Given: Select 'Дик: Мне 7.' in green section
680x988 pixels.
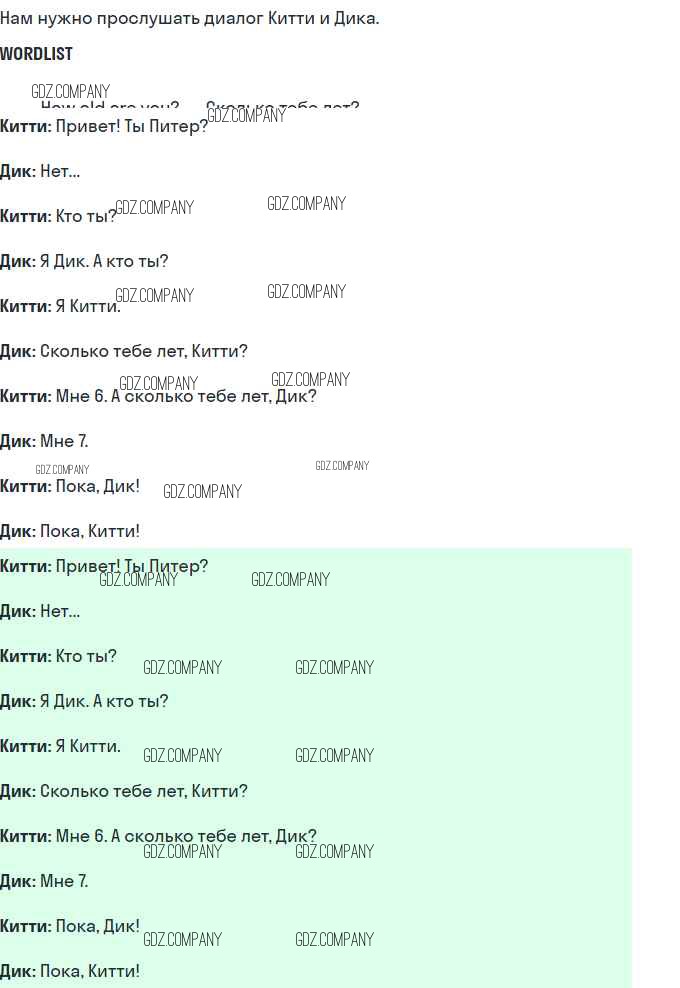Looking at the screenshot, I should [44, 881].
